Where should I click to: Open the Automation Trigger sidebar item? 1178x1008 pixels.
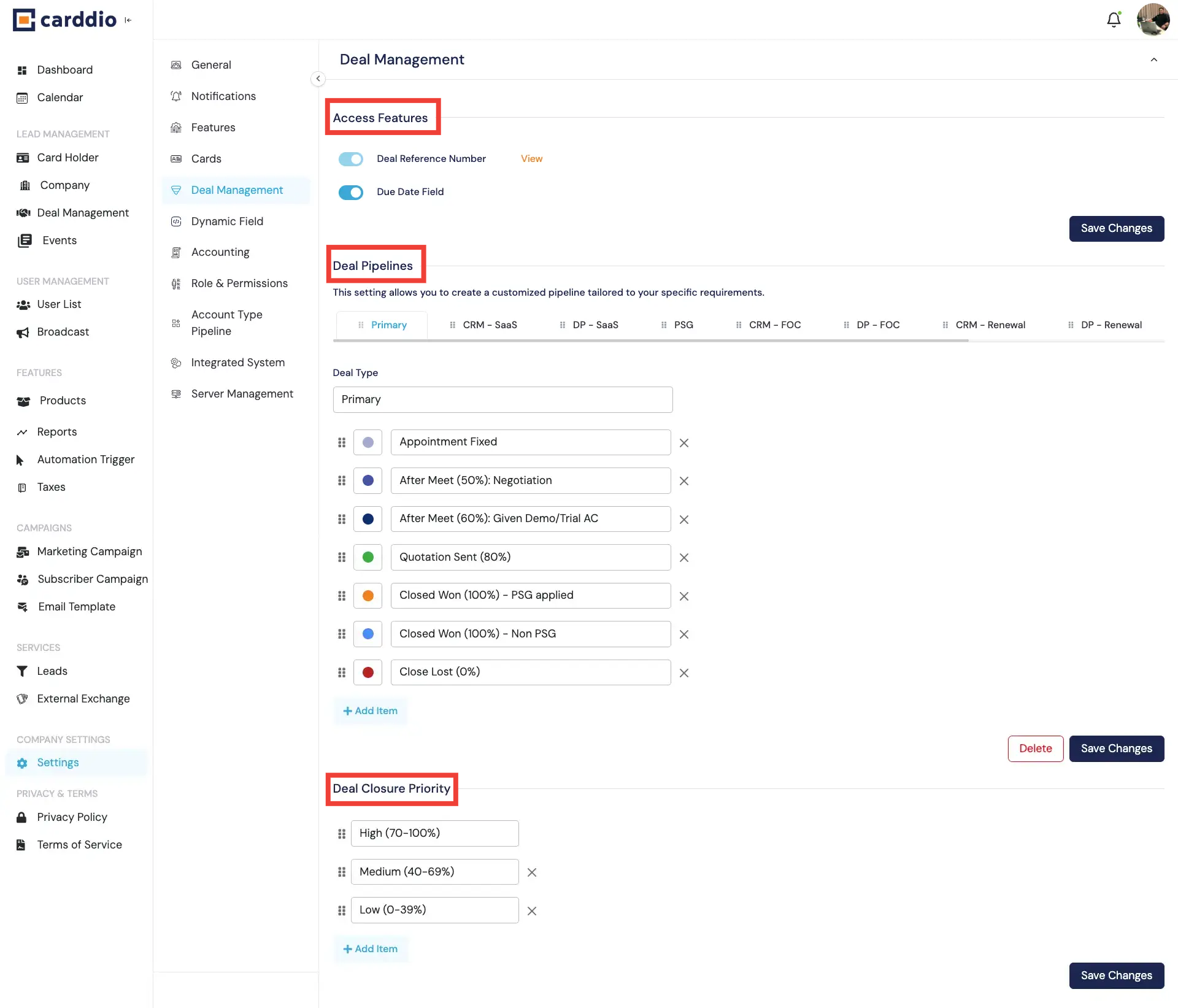click(x=86, y=459)
